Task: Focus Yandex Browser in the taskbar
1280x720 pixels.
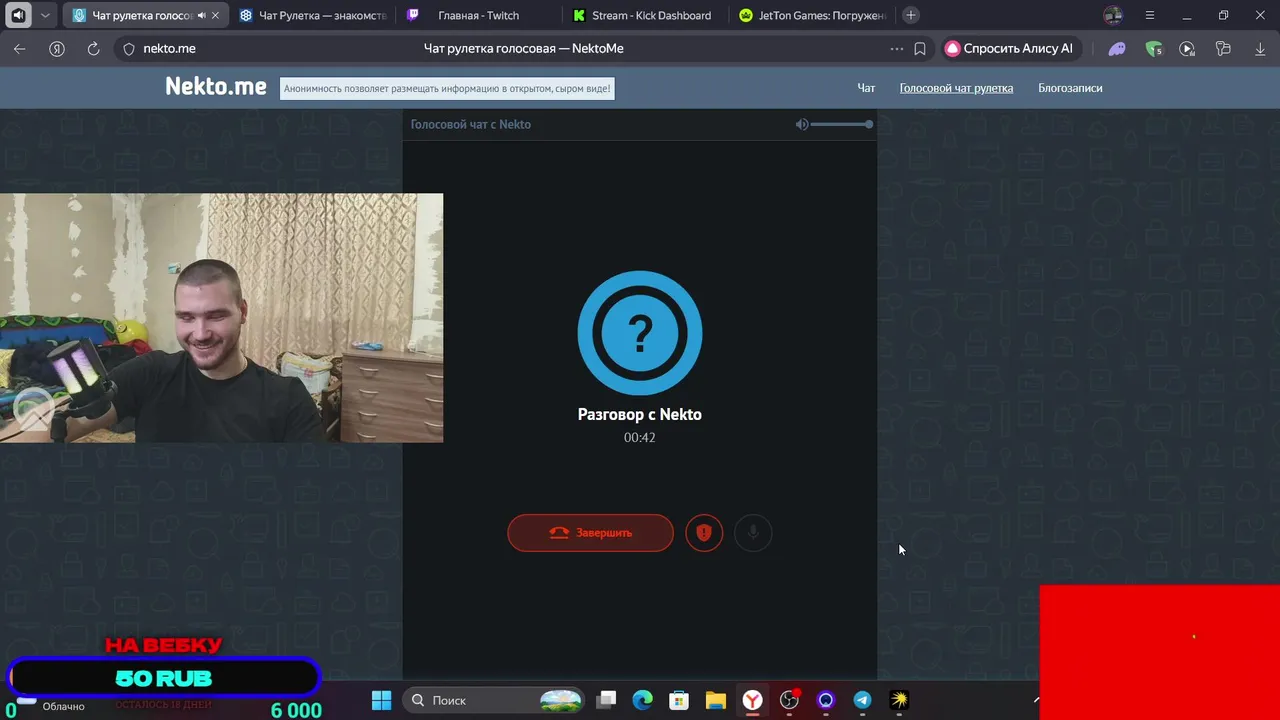Action: (x=752, y=700)
